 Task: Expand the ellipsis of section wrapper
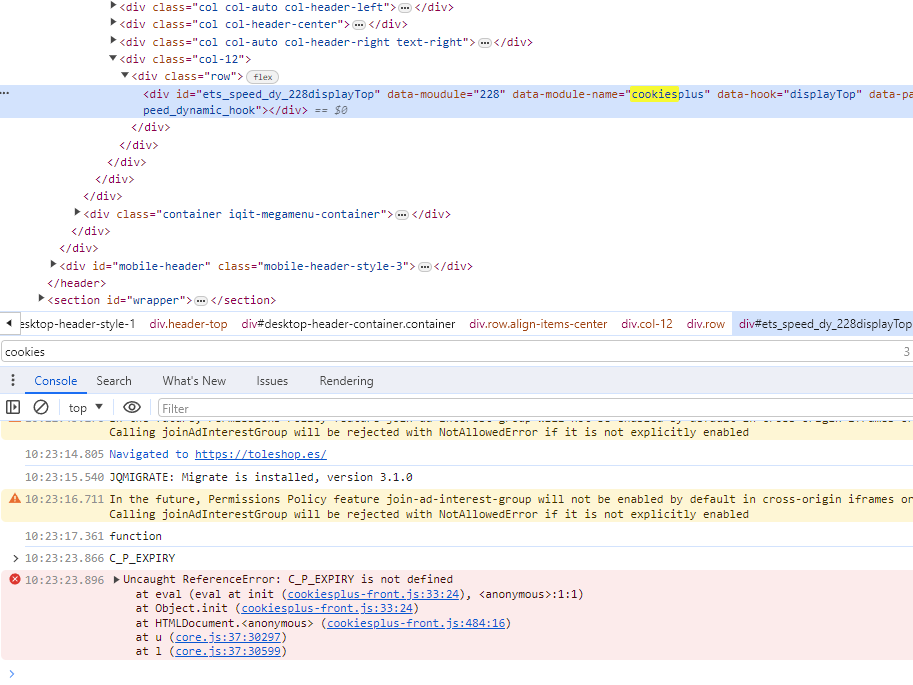click(201, 301)
